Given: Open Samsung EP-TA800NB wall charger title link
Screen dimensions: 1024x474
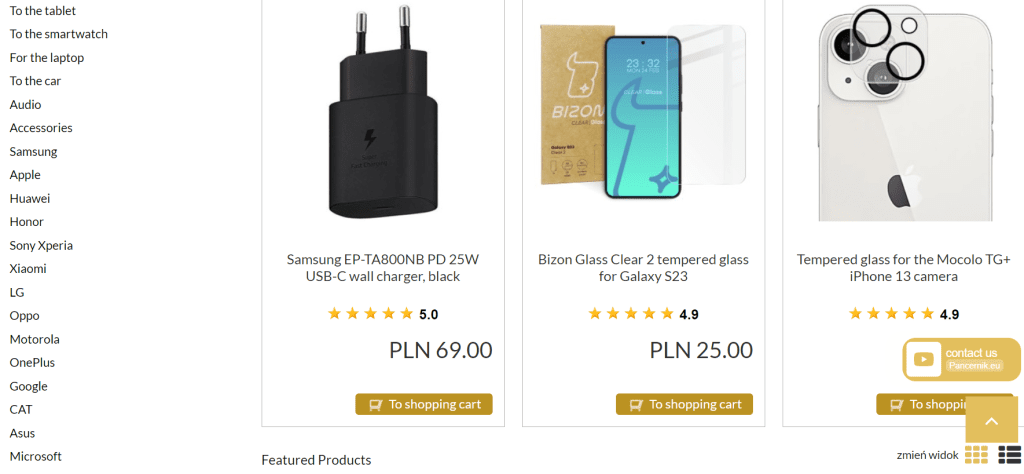Looking at the screenshot, I should 383,267.
